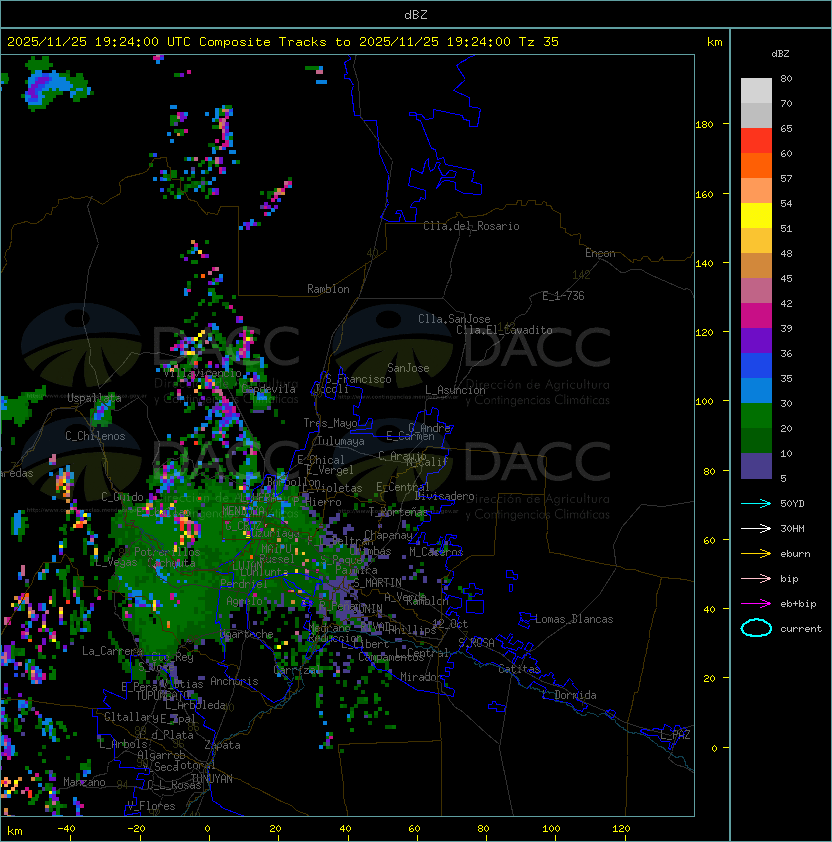This screenshot has height=842, width=832.
Task: Click the yellow eburn track arrow
Action: (756, 553)
